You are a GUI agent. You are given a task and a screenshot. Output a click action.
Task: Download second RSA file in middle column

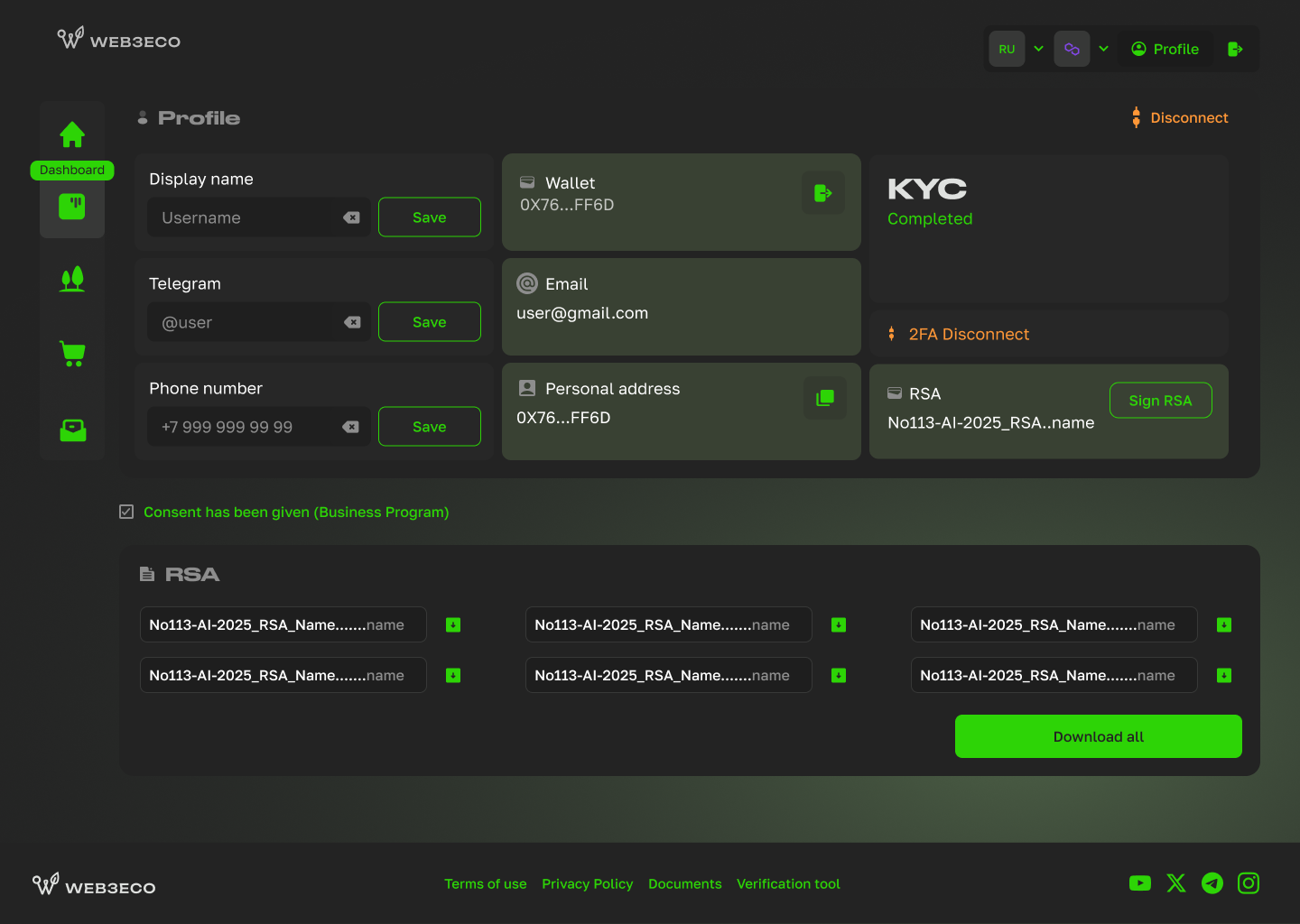(839, 675)
